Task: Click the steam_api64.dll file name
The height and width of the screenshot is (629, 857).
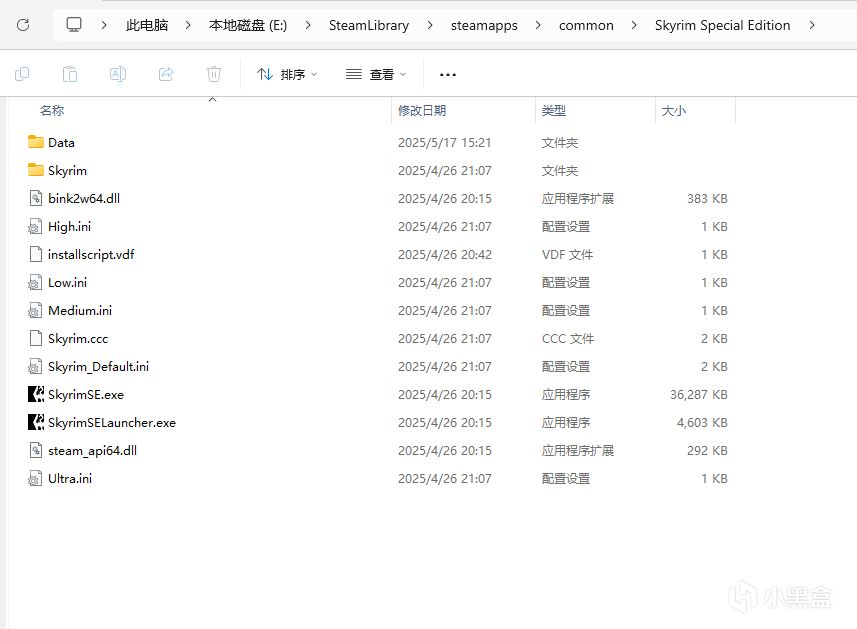Action: click(x=92, y=451)
